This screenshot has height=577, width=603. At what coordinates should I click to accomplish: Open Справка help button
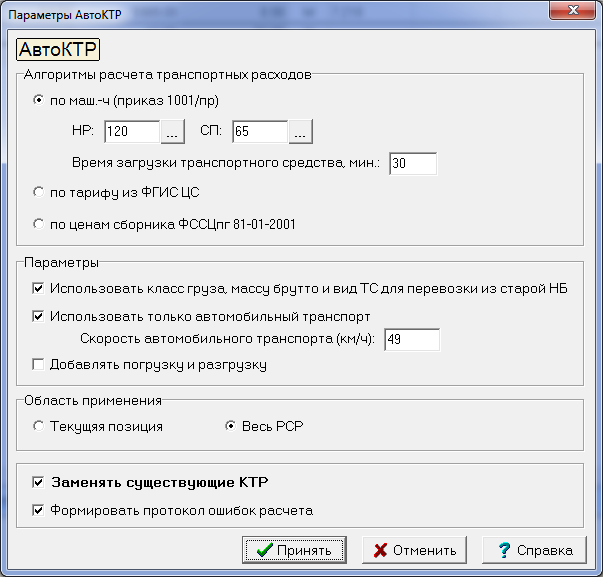[534, 550]
